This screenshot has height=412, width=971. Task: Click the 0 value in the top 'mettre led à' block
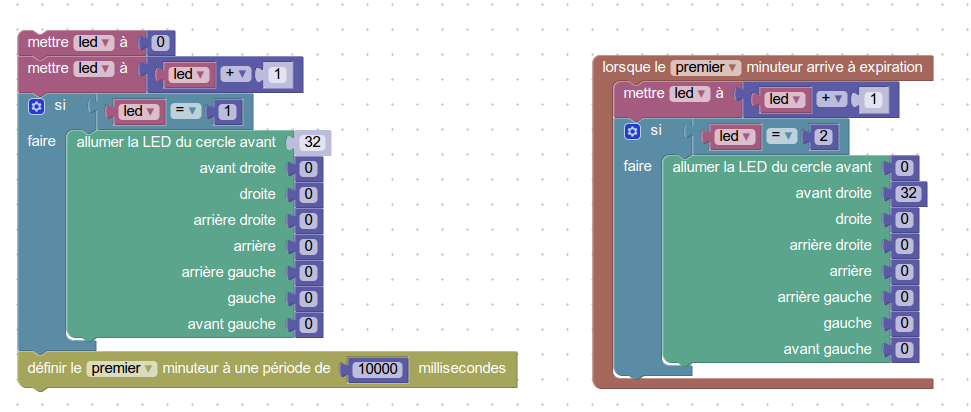(159, 42)
